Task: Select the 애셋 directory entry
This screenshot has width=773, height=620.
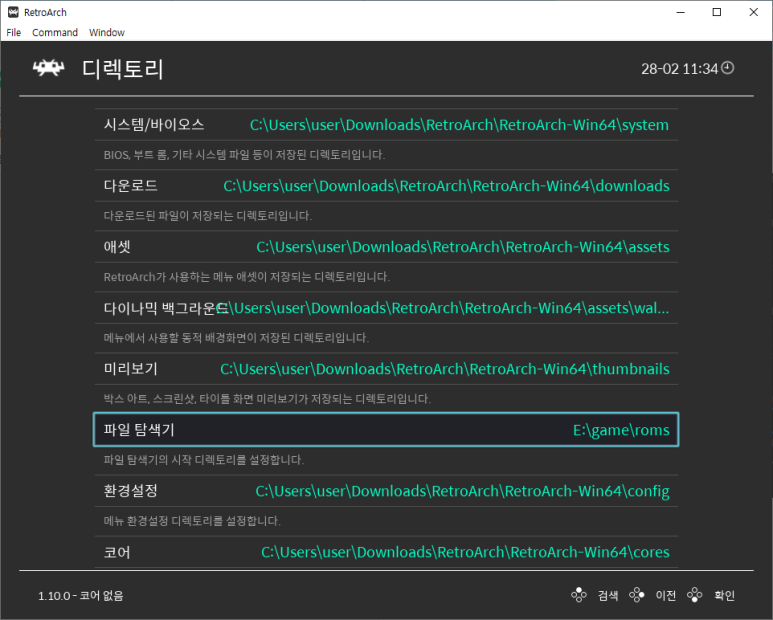Action: (x=386, y=247)
